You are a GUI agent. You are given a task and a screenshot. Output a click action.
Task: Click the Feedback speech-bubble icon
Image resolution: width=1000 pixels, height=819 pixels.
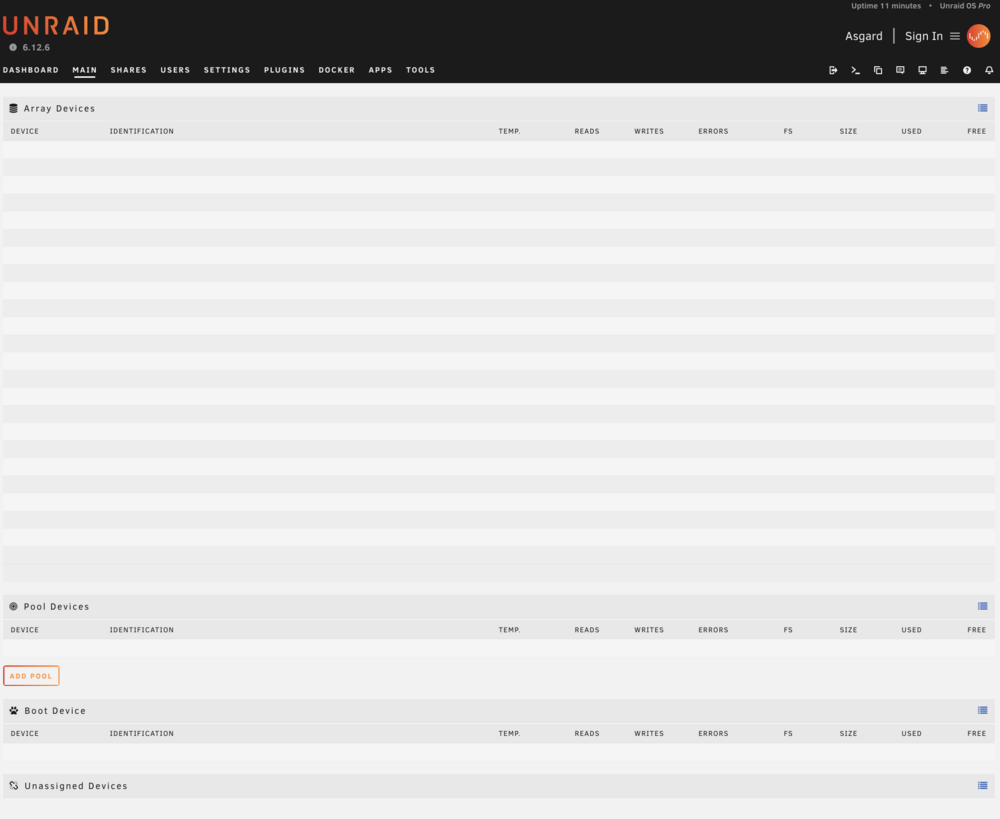coord(900,70)
